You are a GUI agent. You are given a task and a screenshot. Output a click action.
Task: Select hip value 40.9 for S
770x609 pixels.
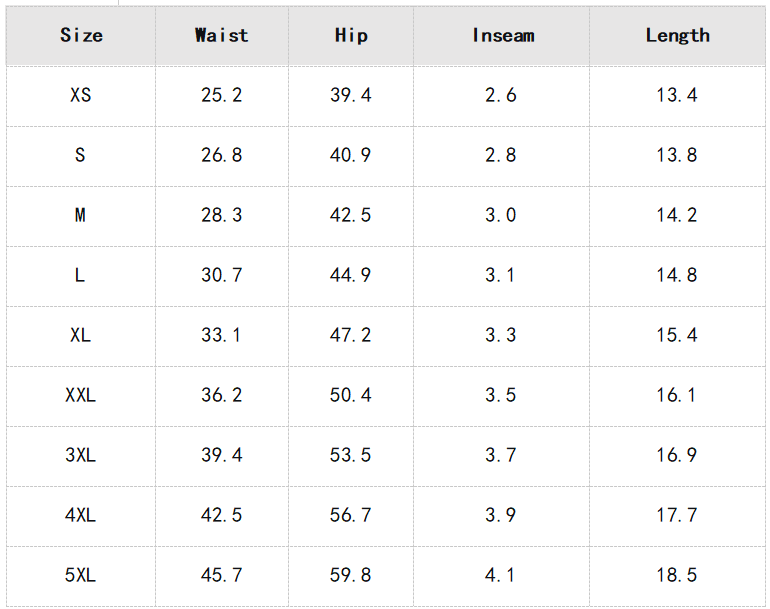351,156
